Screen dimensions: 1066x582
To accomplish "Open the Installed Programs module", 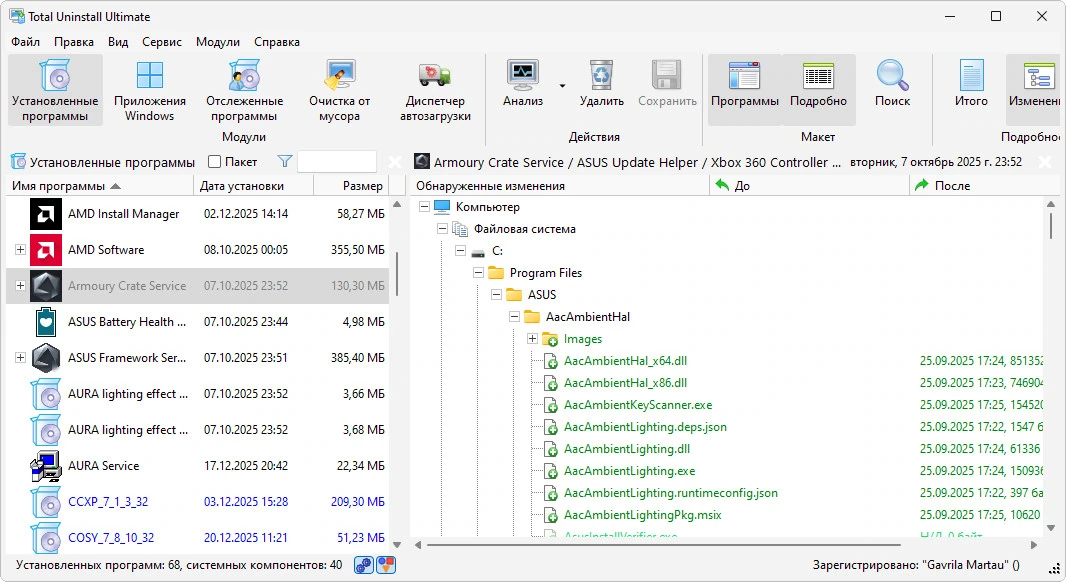I will (55, 90).
